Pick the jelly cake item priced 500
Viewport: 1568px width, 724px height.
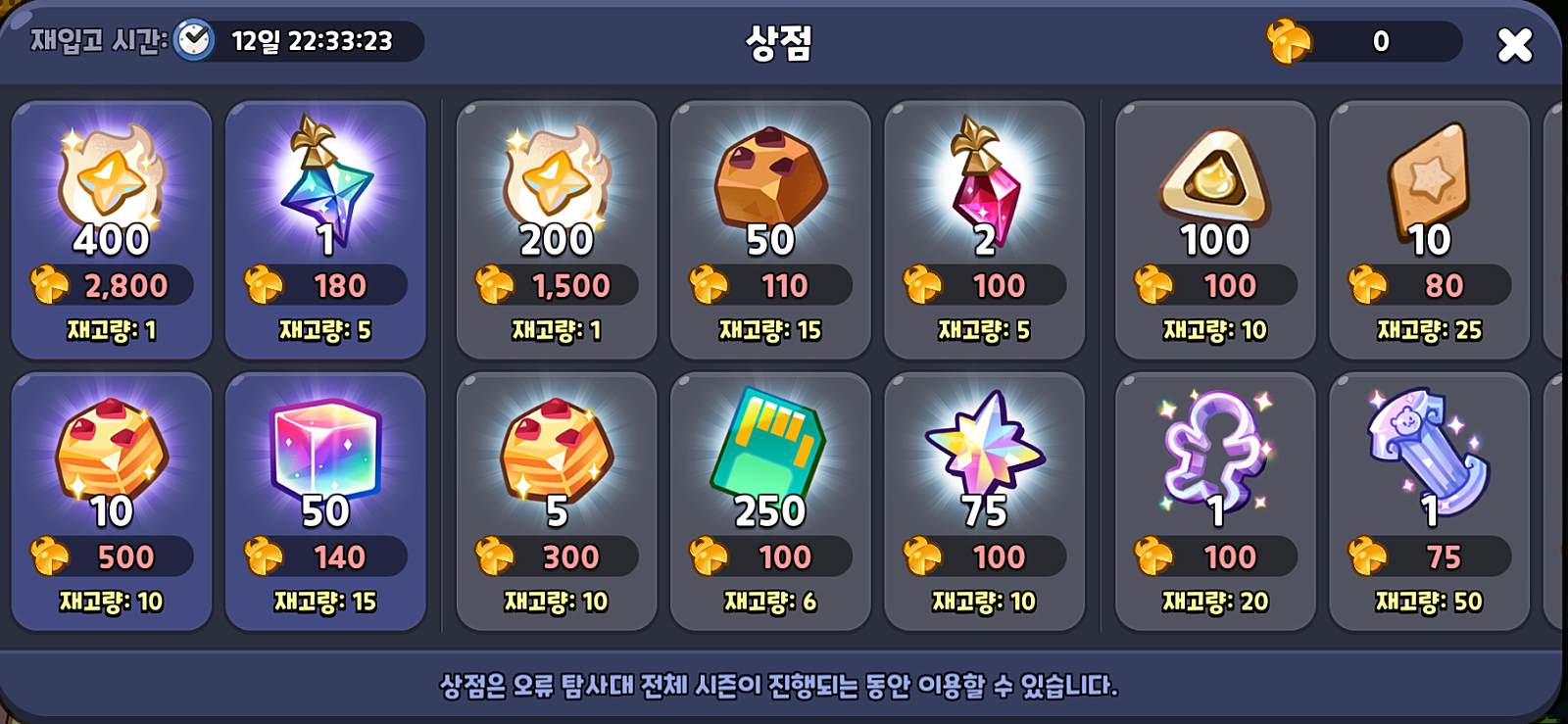pos(111,501)
